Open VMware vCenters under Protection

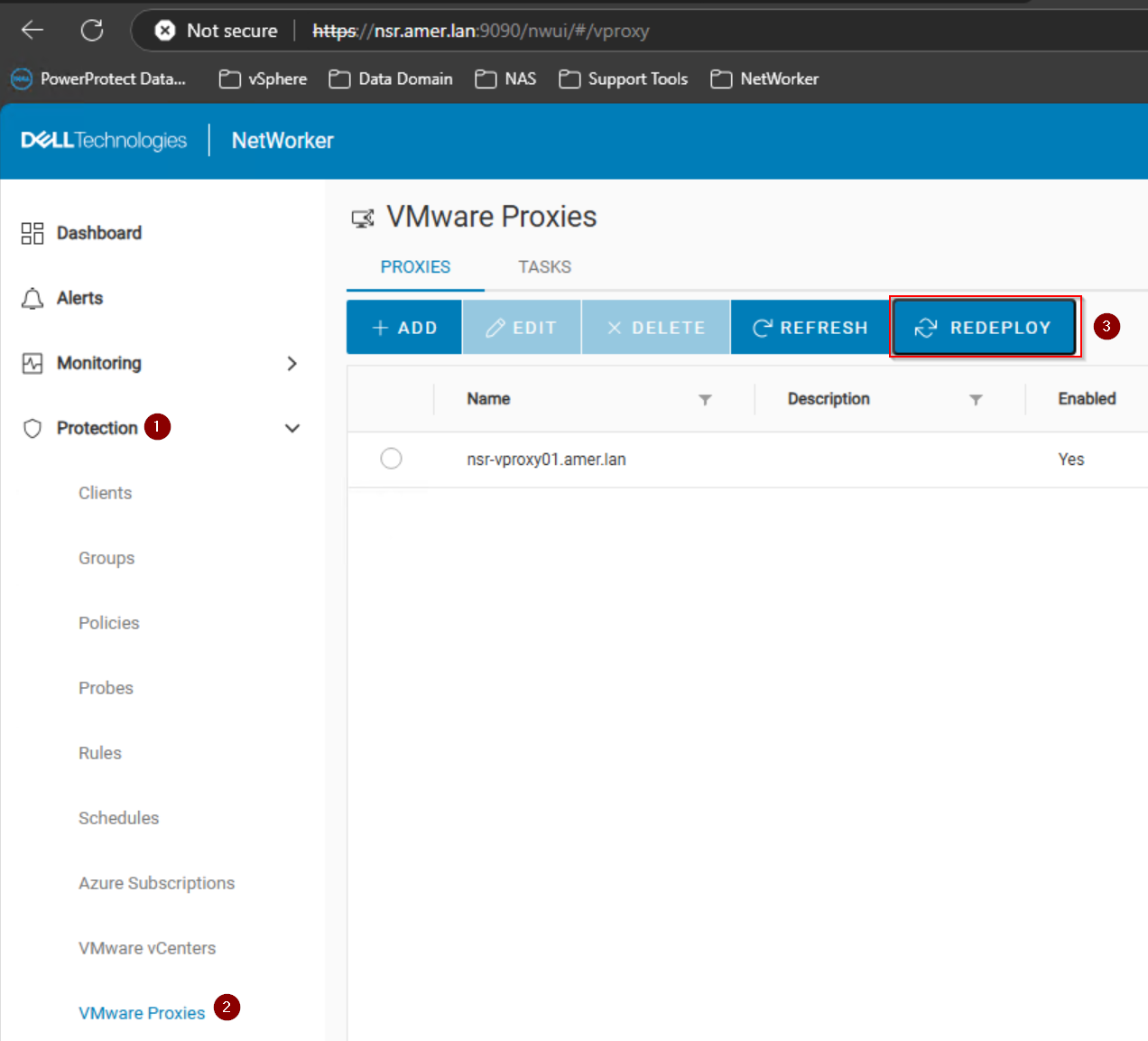(x=147, y=948)
